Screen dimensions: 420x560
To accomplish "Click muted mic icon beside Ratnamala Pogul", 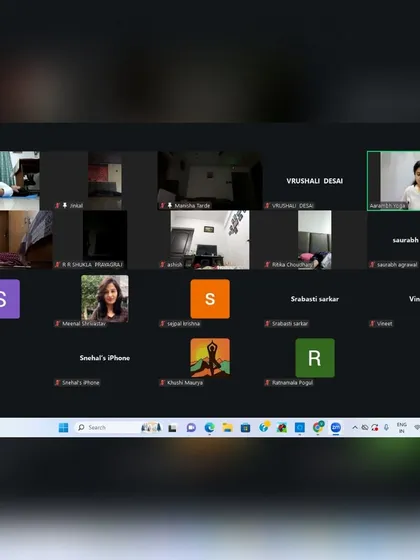I will (x=268, y=382).
